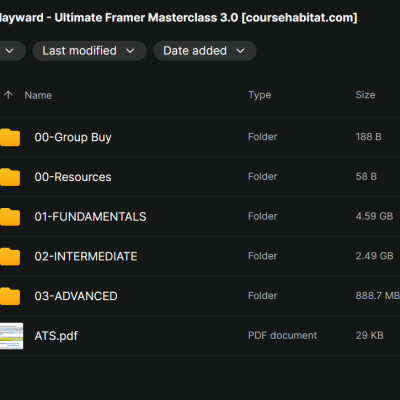Open the Last modified filter dropdown
This screenshot has height=400, width=400.
[x=89, y=51]
